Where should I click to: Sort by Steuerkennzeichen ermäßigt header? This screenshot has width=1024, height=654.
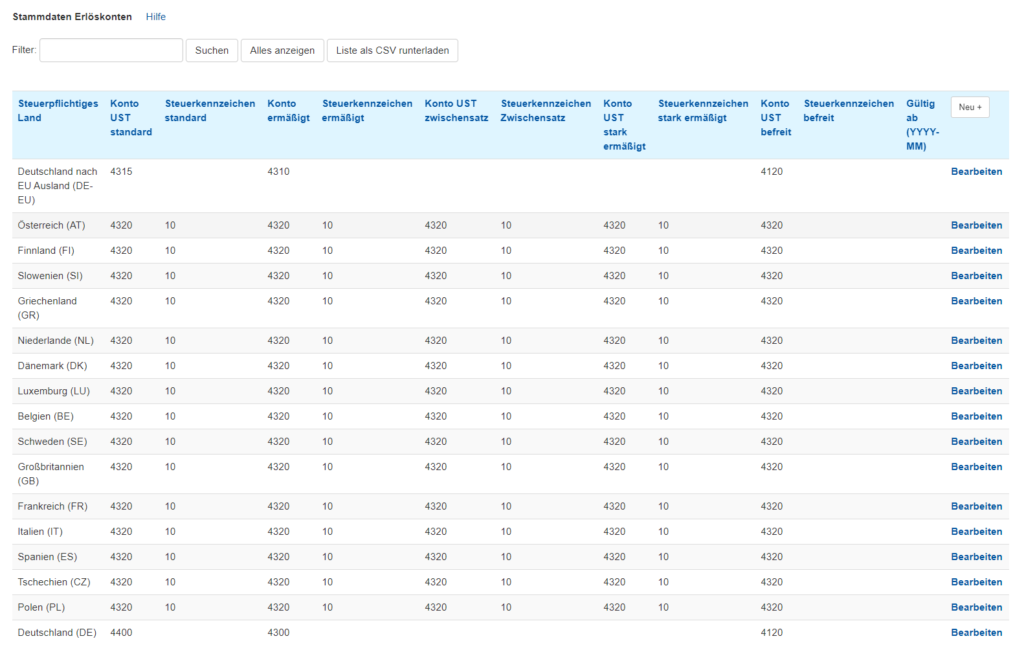point(367,110)
